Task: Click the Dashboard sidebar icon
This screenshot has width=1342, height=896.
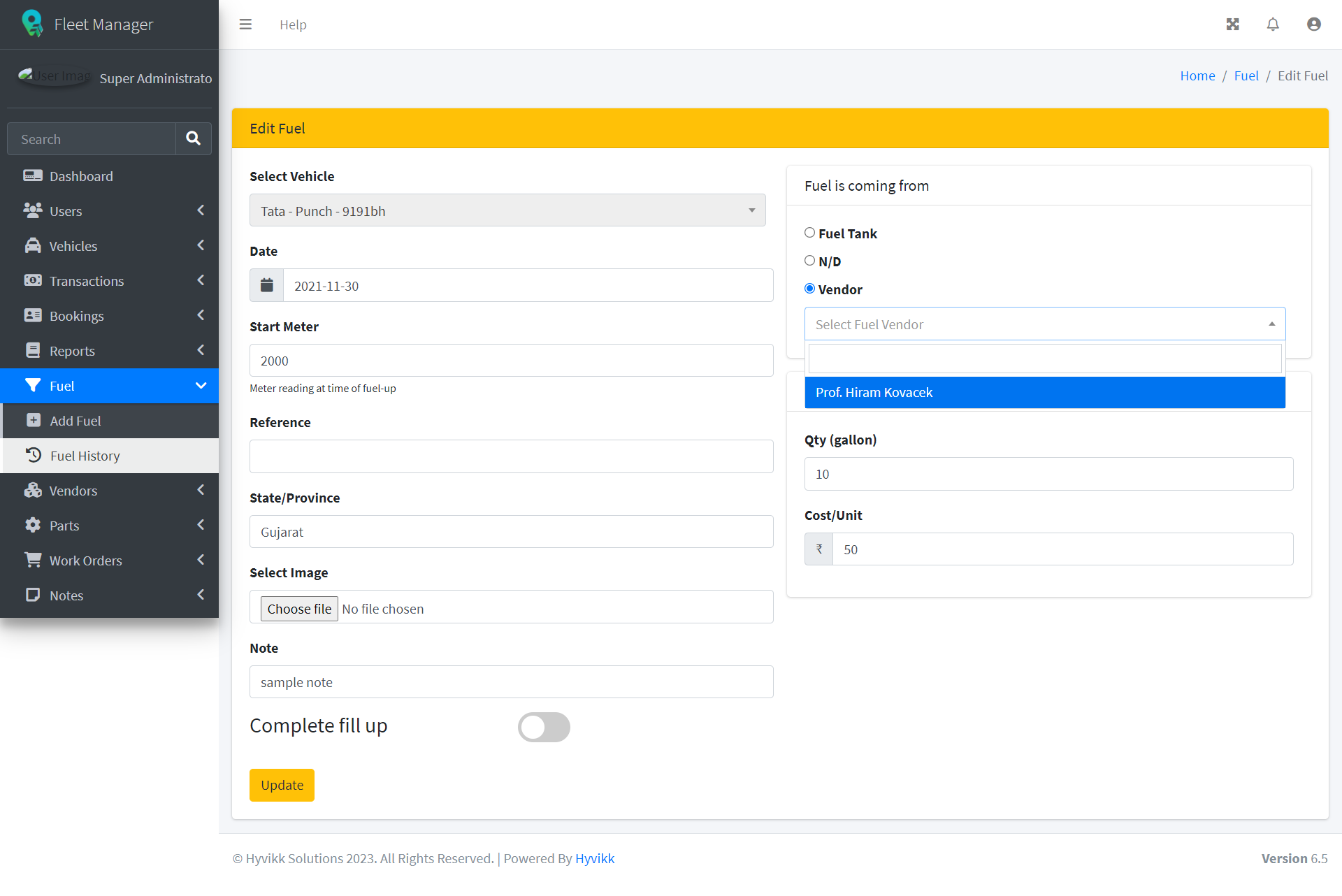Action: click(33, 175)
